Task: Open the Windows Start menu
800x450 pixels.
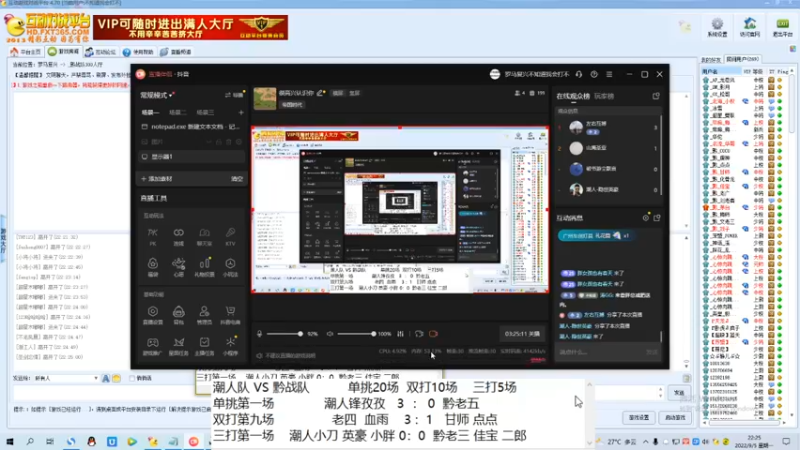Action: pyautogui.click(x=10, y=441)
